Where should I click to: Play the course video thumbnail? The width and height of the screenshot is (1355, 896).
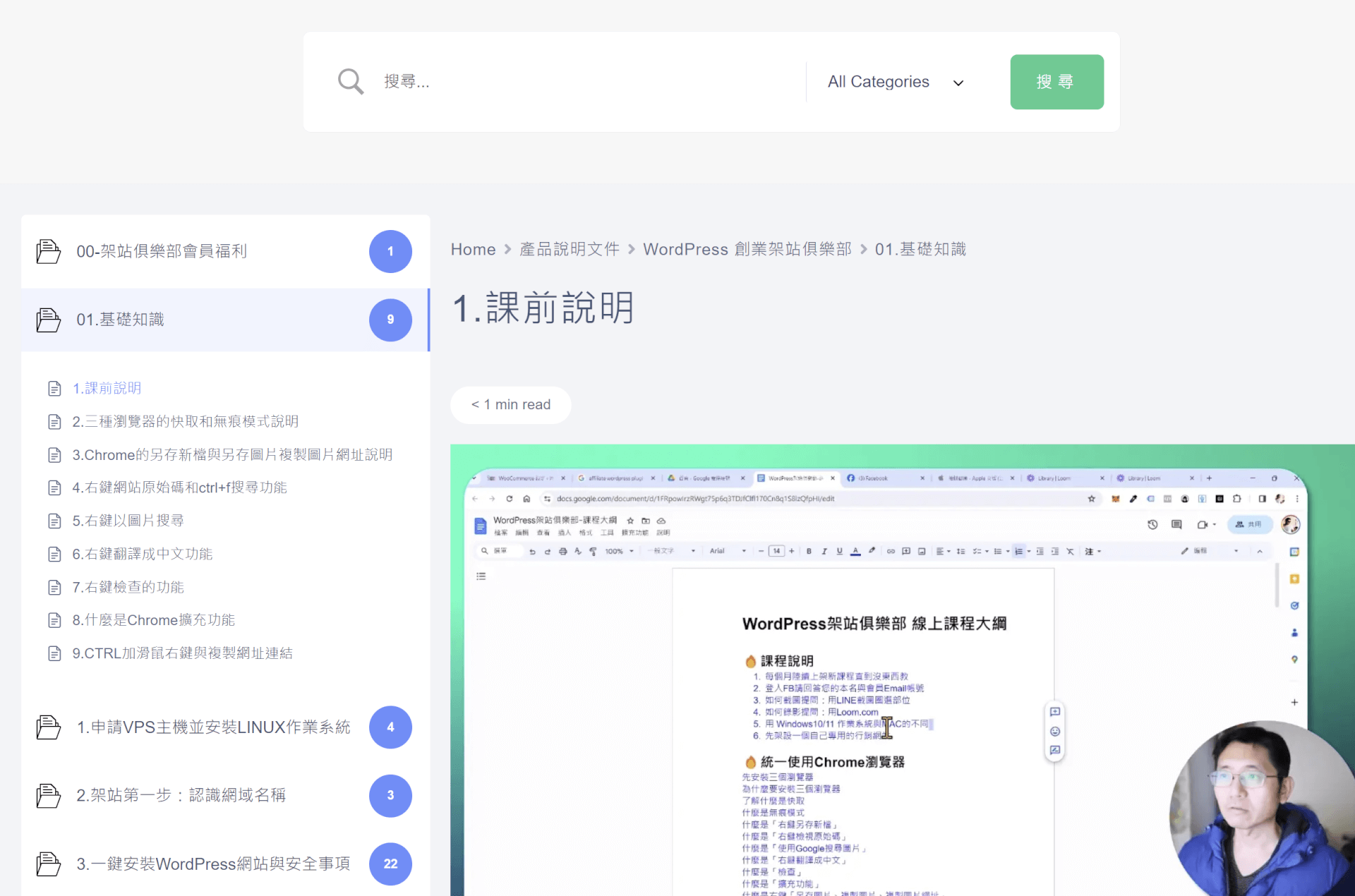point(902,670)
